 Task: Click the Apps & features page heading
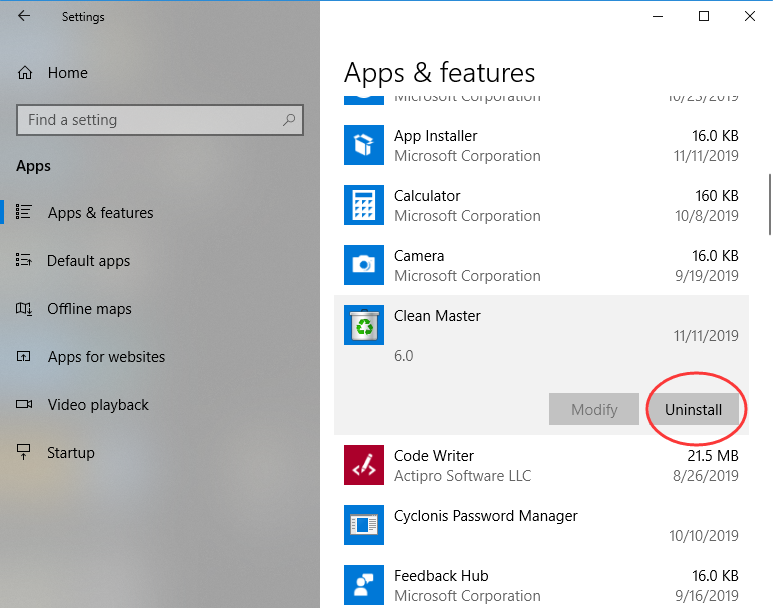[x=439, y=73]
